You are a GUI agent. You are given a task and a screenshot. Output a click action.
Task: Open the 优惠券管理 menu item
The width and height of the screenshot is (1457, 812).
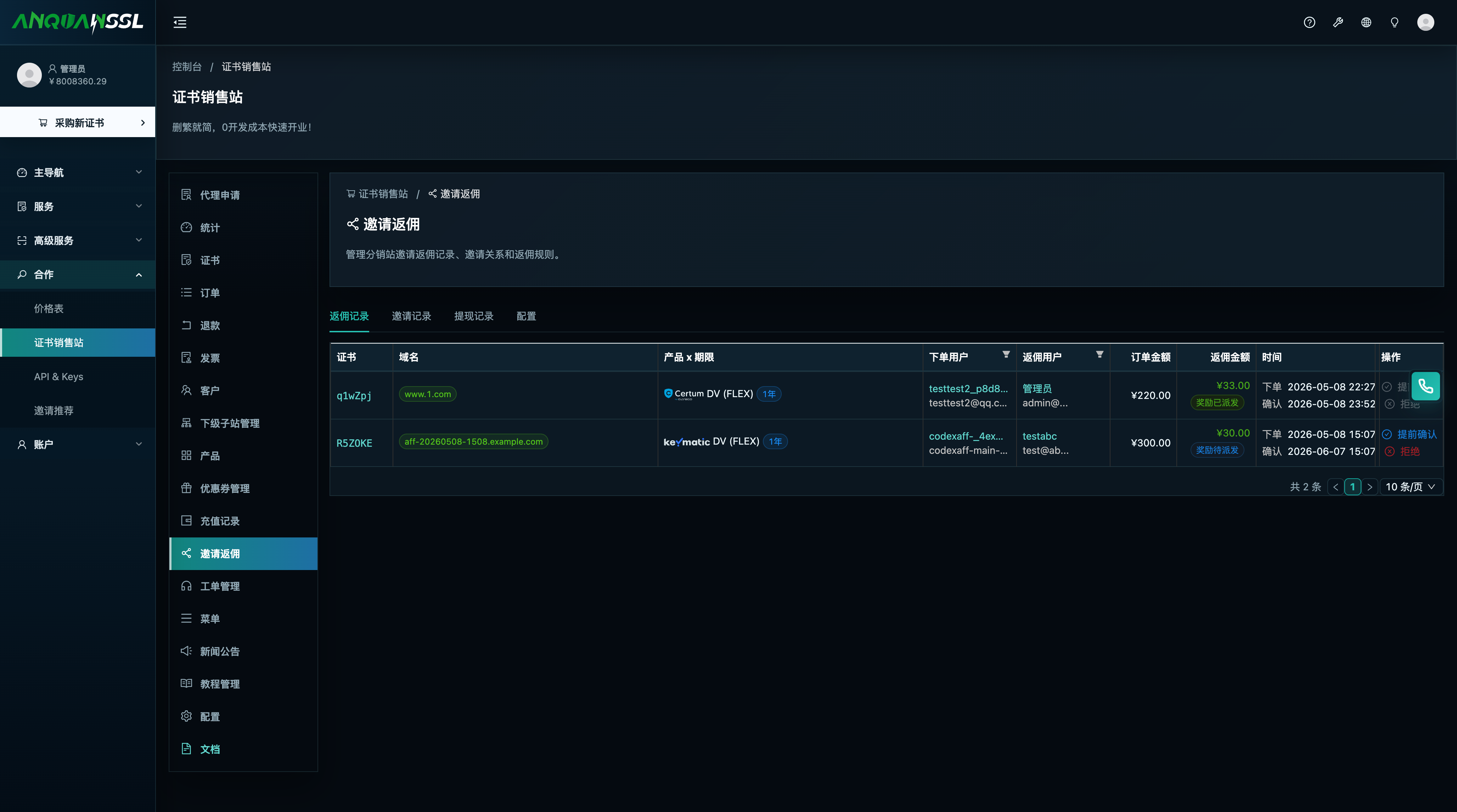tap(243, 489)
